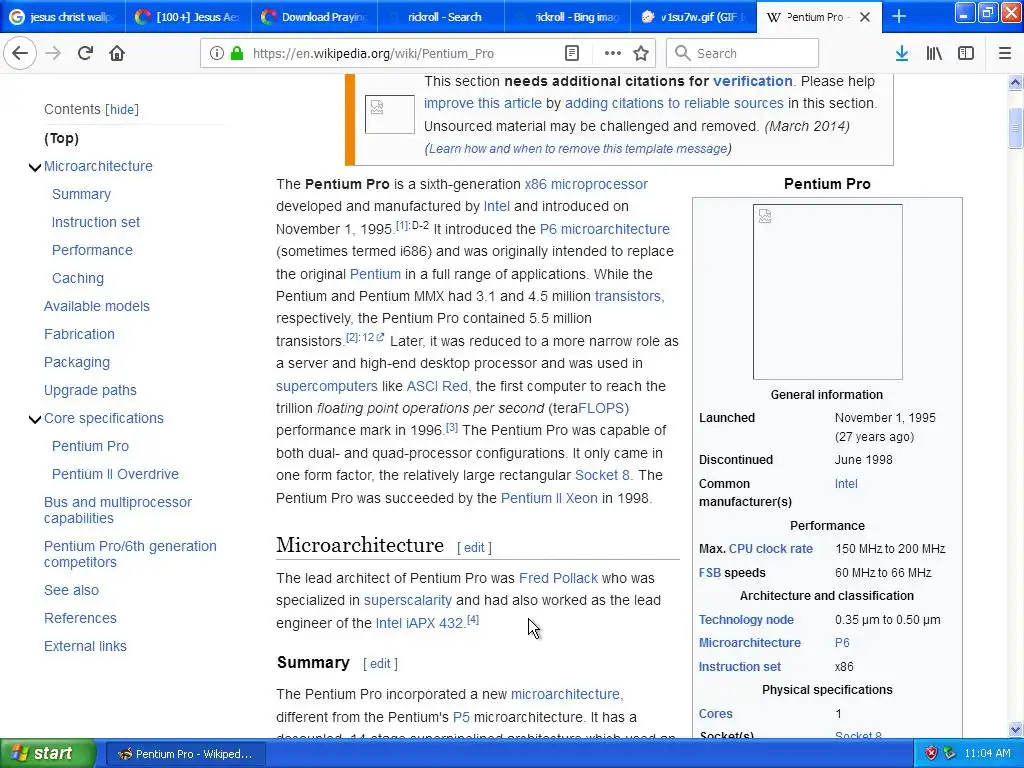
Task: Edit the Microarchitecture section
Action: [x=474, y=548]
